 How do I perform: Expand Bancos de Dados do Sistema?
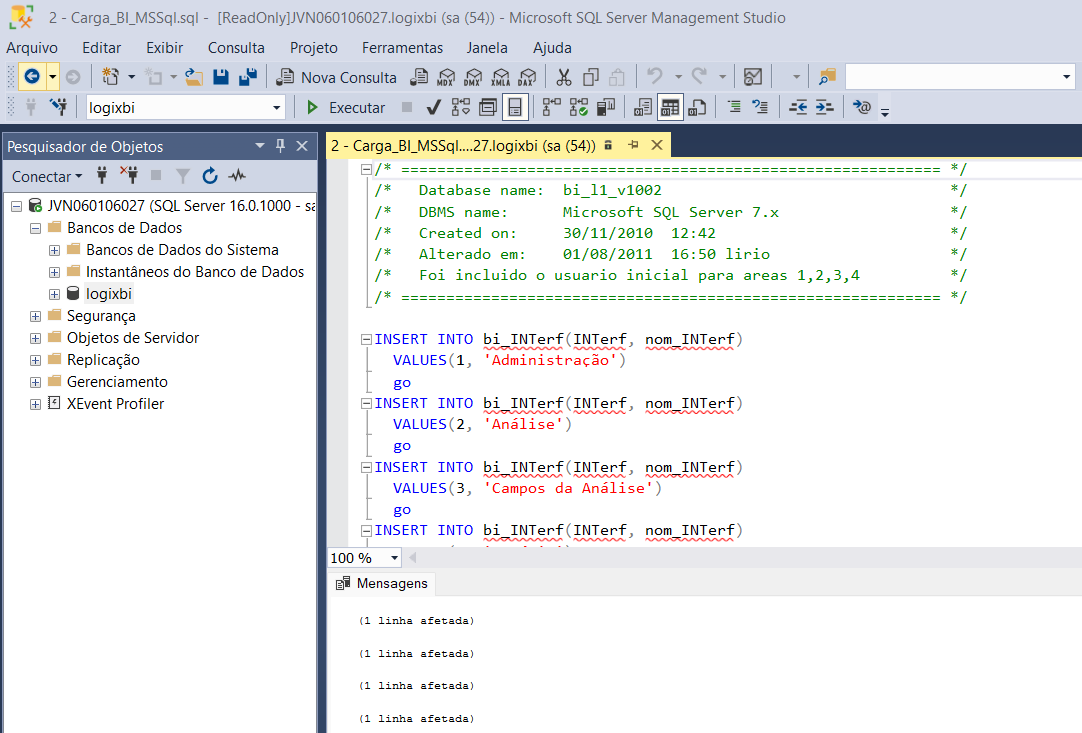point(54,251)
